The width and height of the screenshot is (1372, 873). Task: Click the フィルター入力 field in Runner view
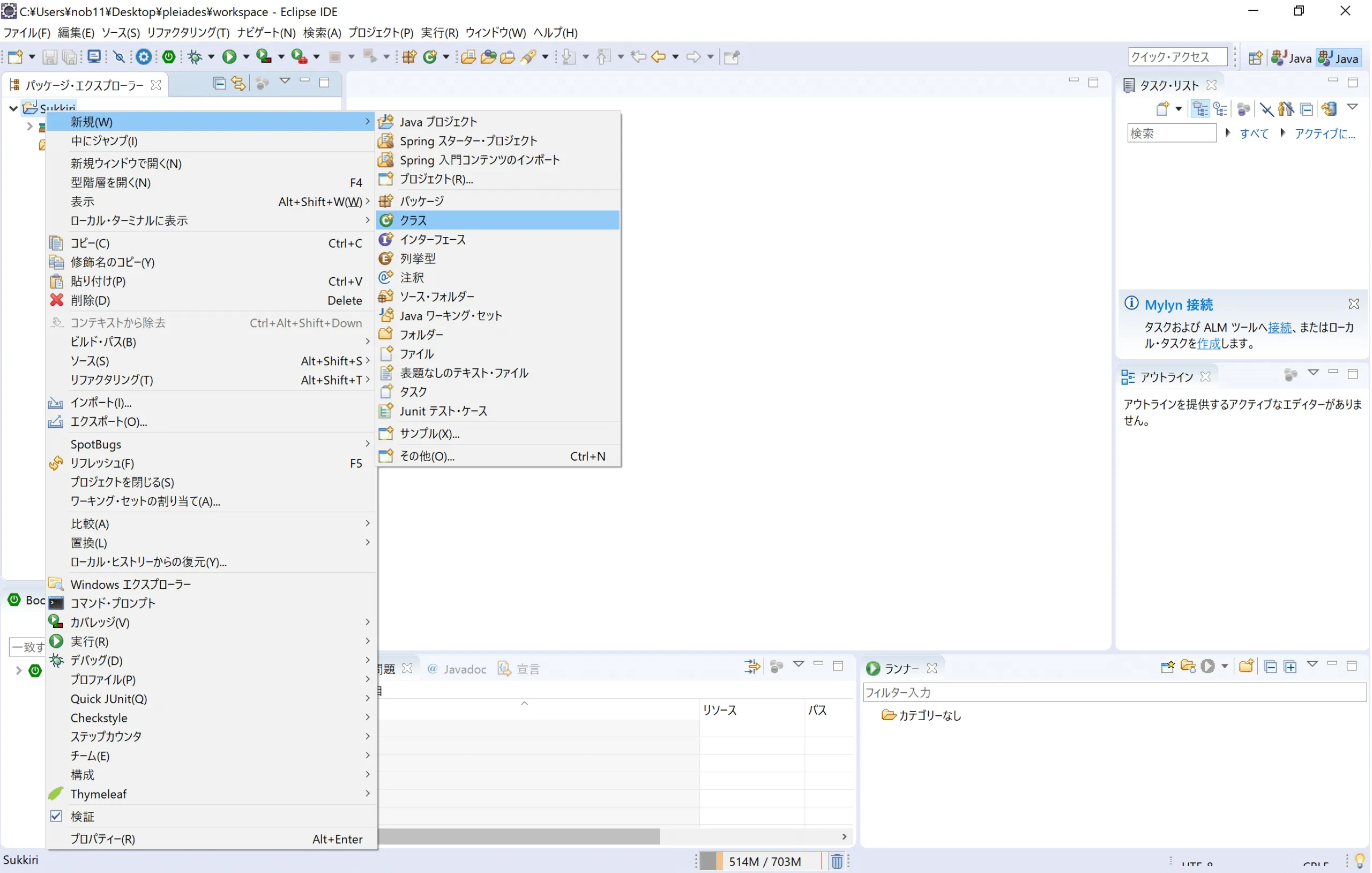(x=1114, y=692)
